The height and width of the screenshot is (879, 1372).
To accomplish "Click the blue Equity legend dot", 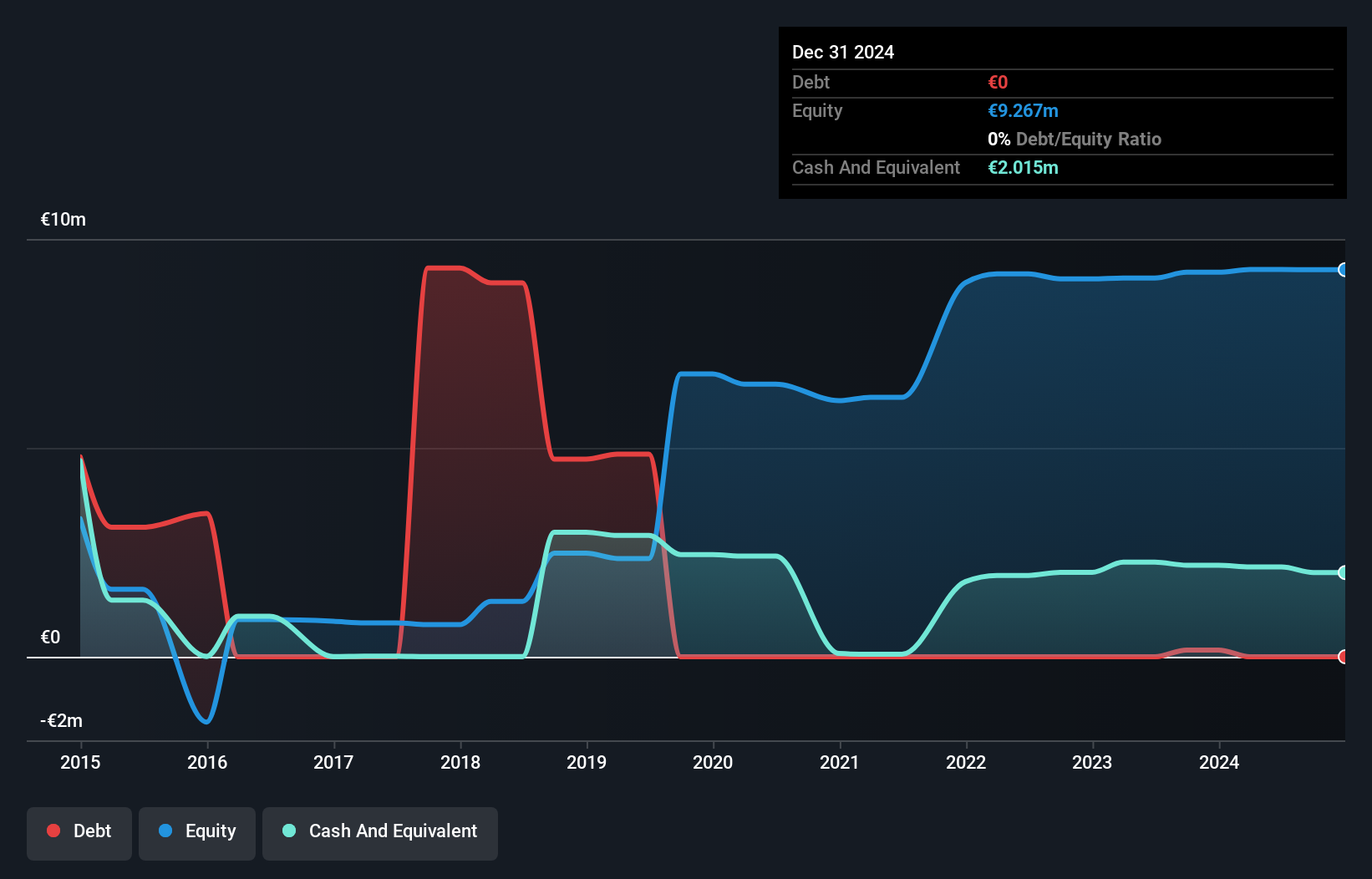I will (165, 831).
